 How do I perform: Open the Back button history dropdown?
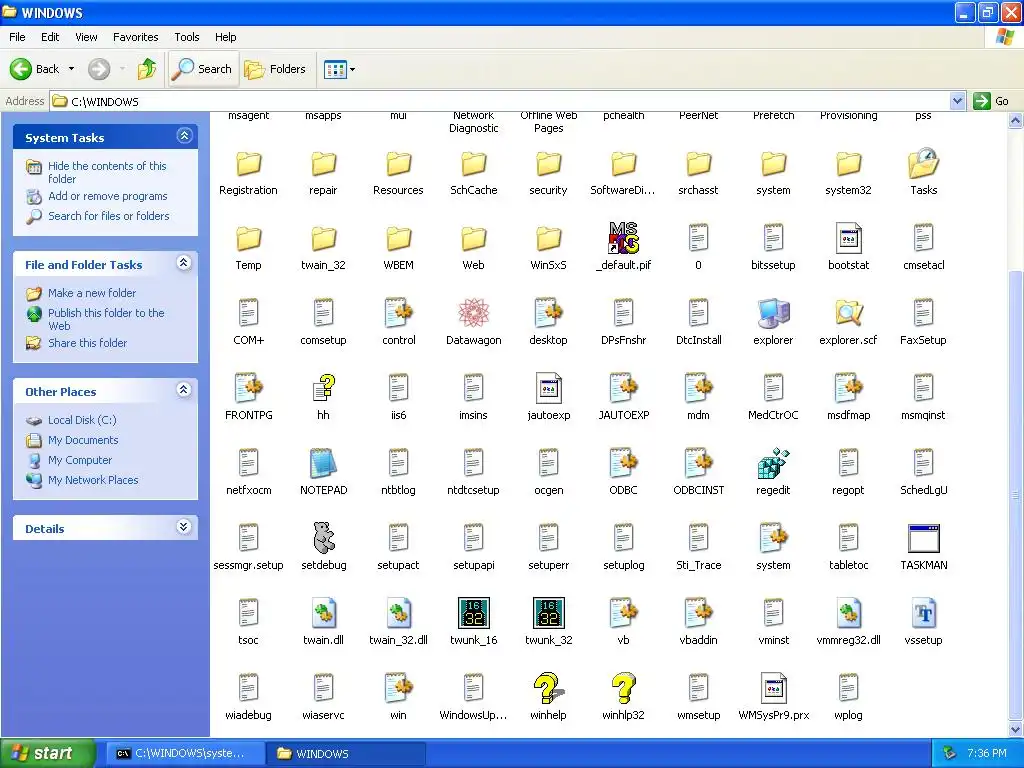click(x=71, y=69)
